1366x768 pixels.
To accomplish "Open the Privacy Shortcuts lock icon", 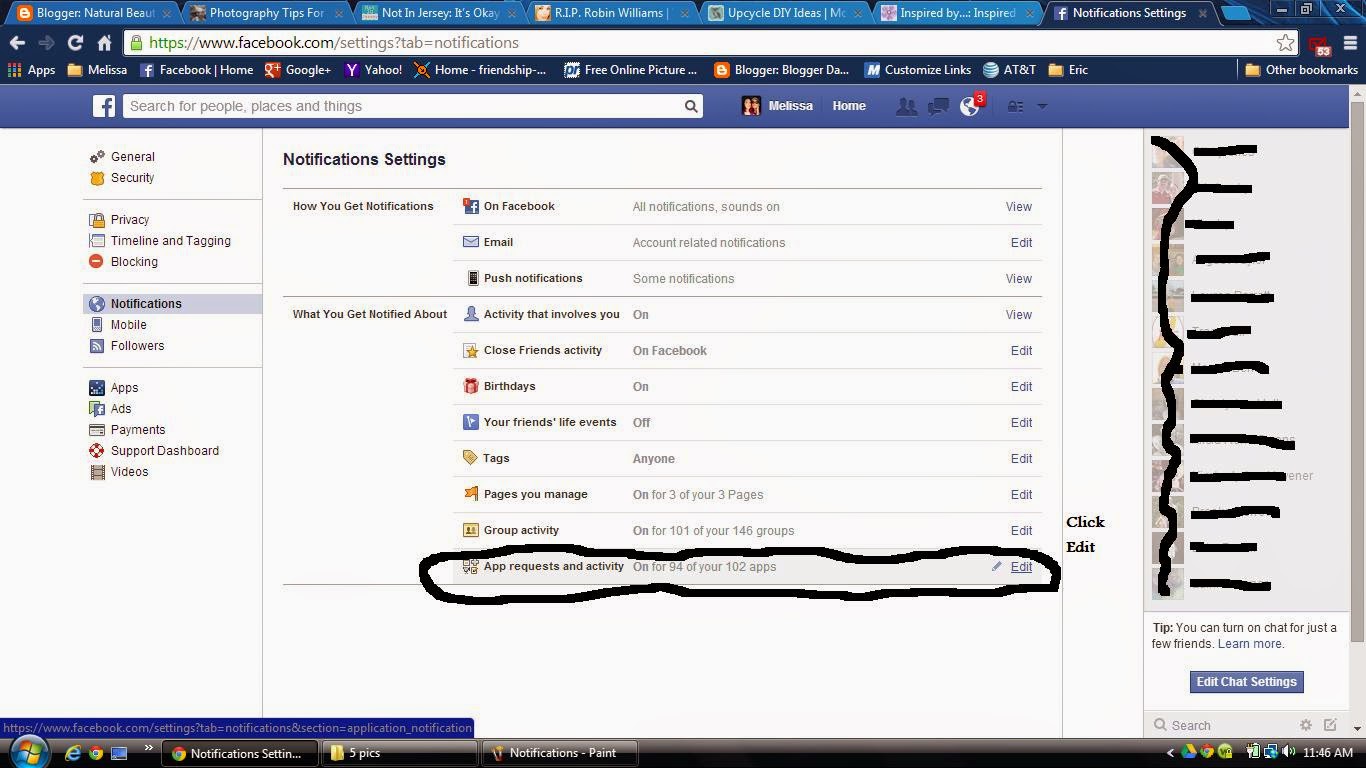I will click(x=1014, y=106).
